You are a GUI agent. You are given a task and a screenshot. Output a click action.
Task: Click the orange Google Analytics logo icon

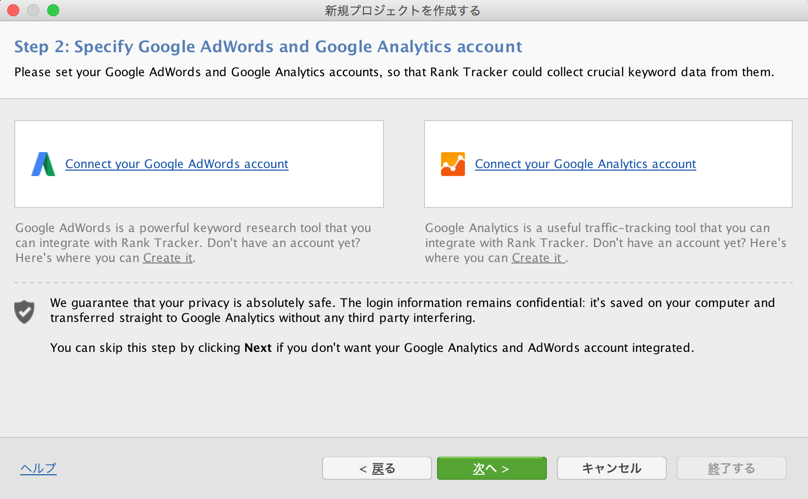coord(453,164)
